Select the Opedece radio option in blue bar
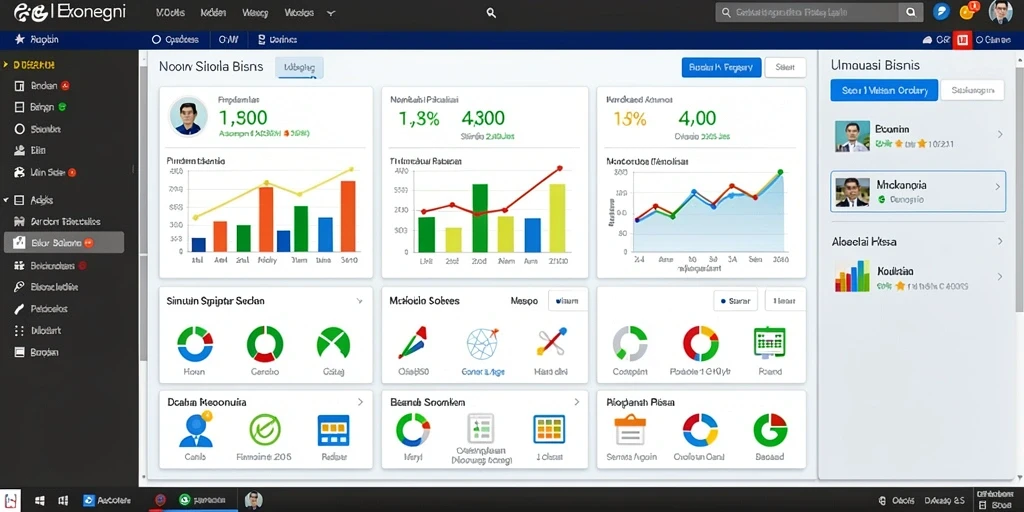 pos(175,40)
